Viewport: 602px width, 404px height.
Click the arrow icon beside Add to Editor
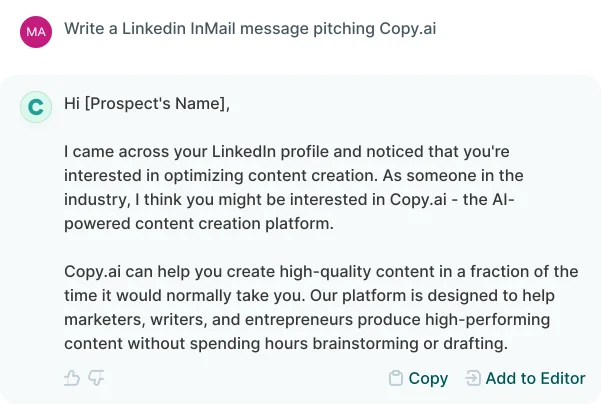click(473, 378)
